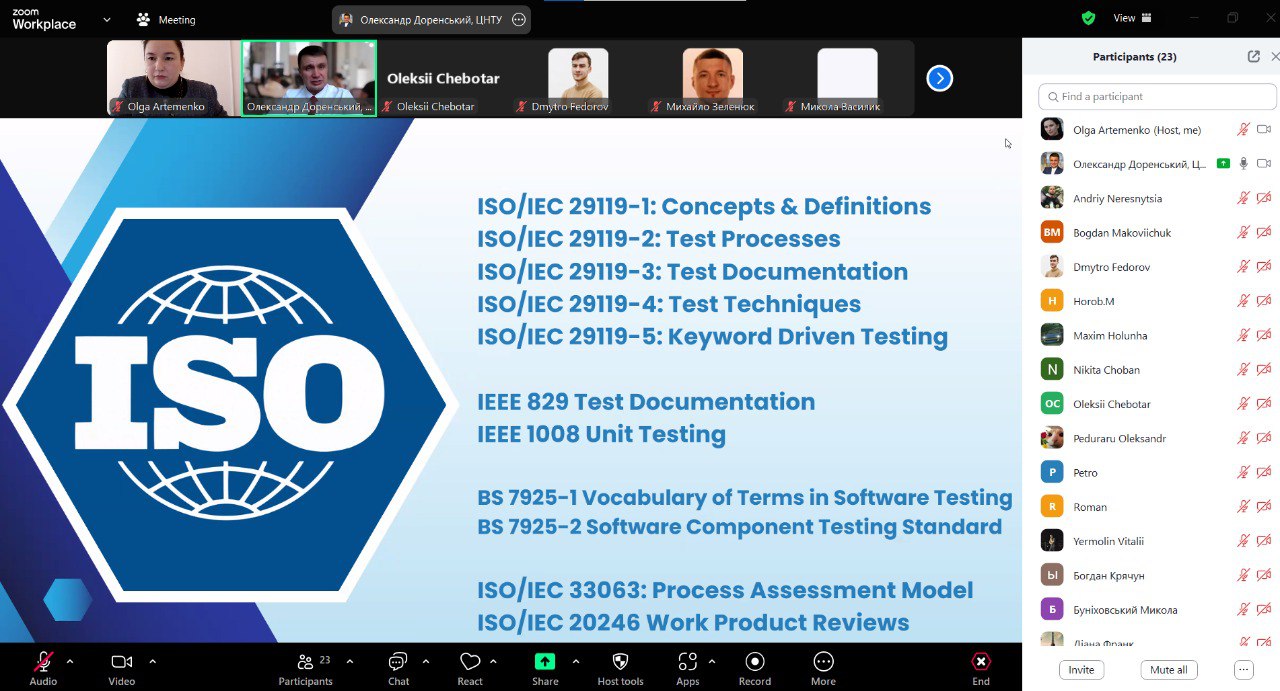Select Dmytro Fedorov's video tile

pyautogui.click(x=578, y=78)
